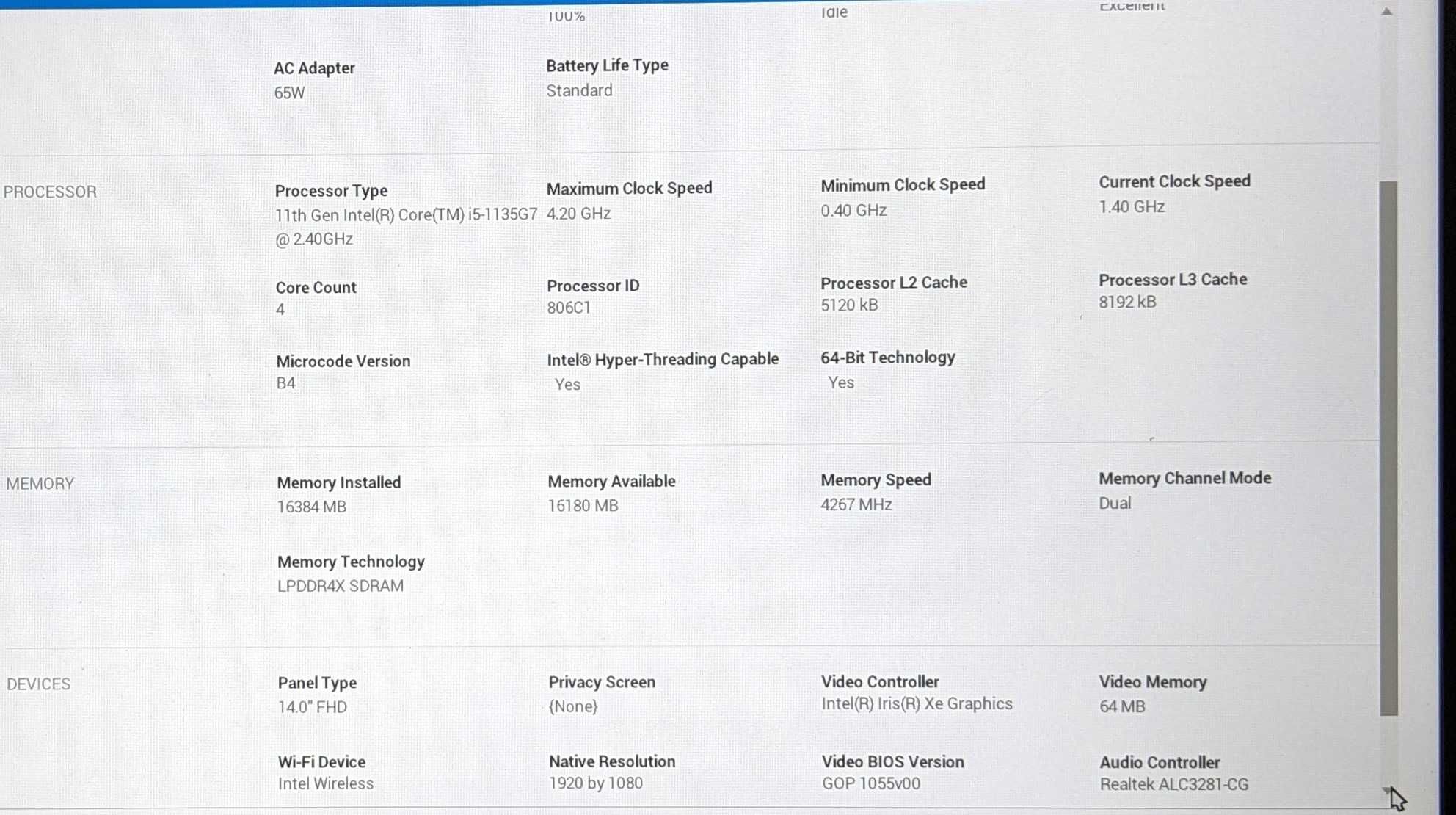Click the Memory Channel Mode label
Image resolution: width=1456 pixels, height=815 pixels.
1184,479
